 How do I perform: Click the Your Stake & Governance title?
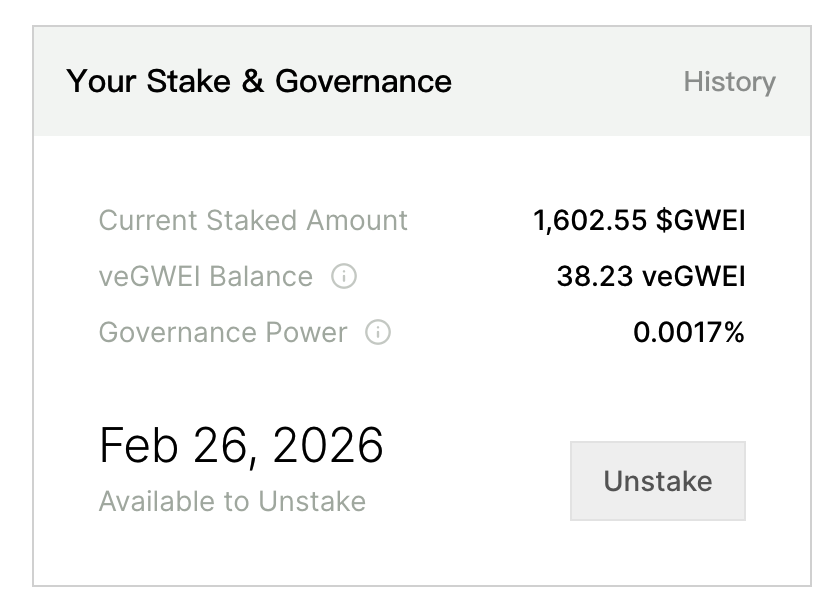coord(259,82)
